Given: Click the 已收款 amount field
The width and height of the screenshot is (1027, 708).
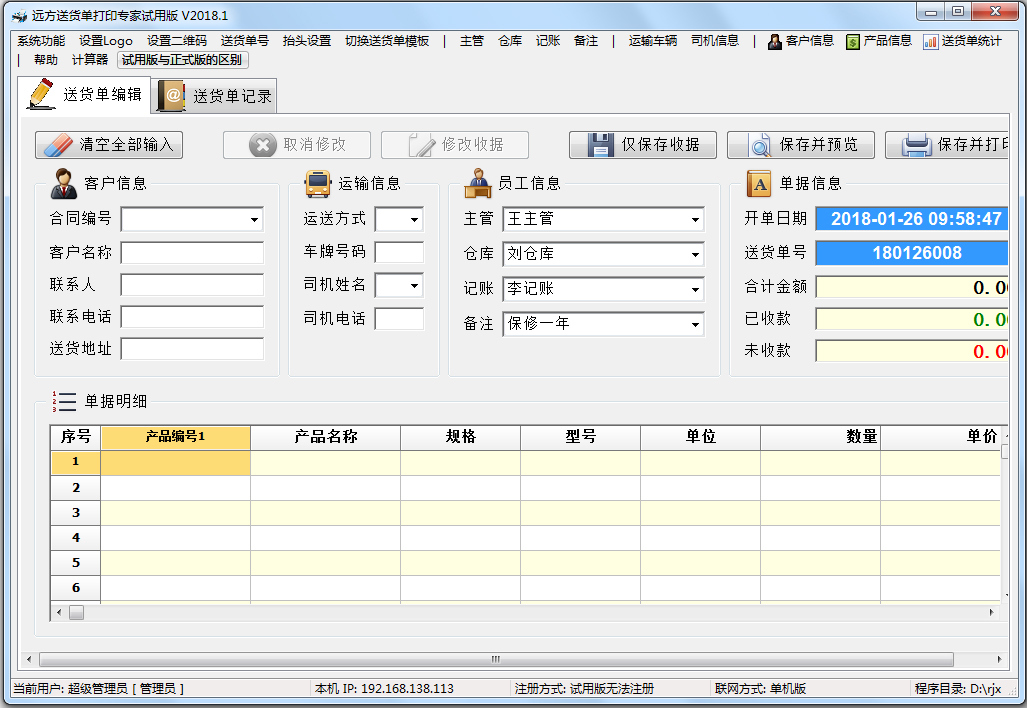Looking at the screenshot, I should tap(911, 319).
